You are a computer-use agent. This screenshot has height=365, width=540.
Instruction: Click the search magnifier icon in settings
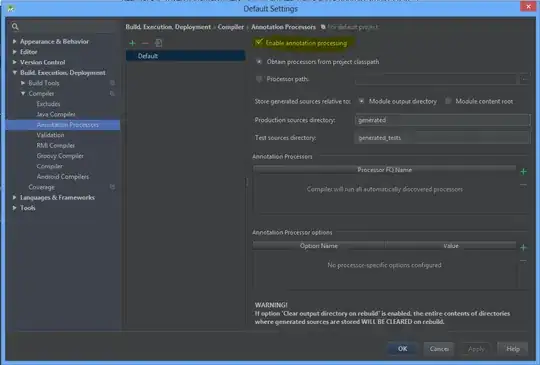[x=15, y=27]
